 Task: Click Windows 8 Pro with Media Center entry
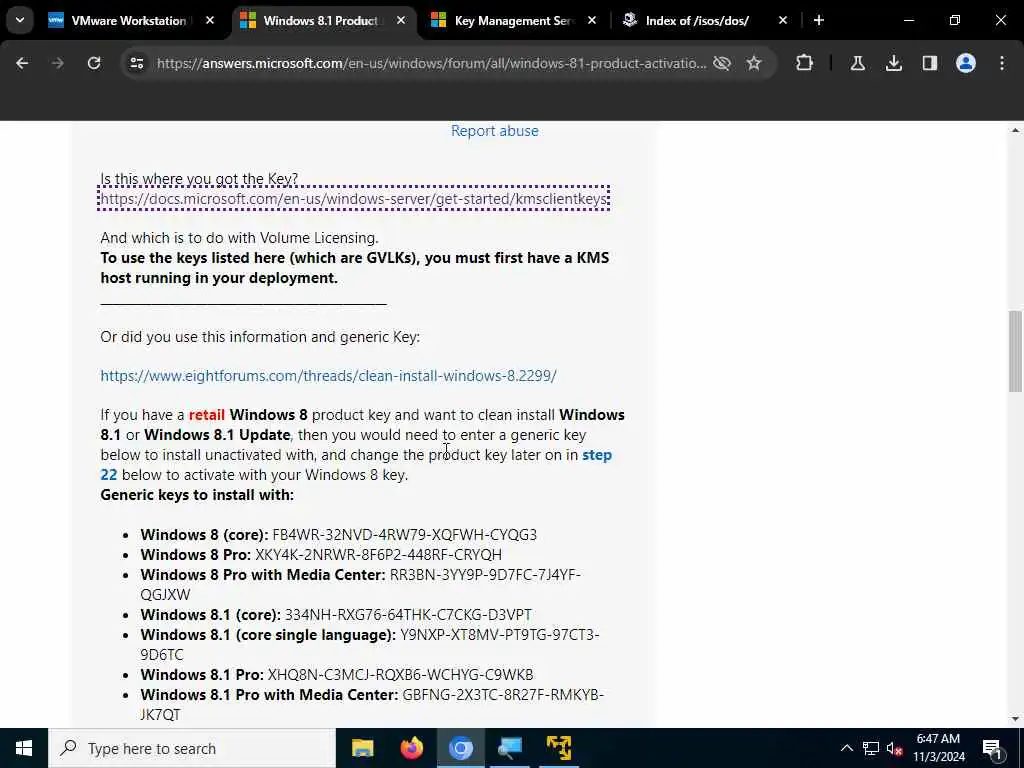pyautogui.click(x=360, y=584)
